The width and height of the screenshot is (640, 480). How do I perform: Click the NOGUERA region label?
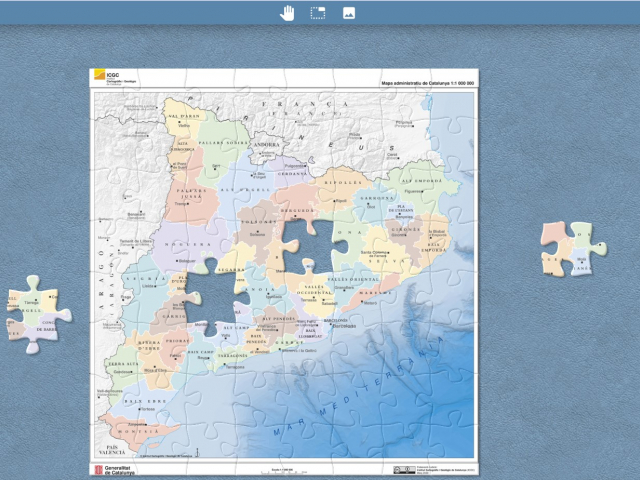pos(188,244)
